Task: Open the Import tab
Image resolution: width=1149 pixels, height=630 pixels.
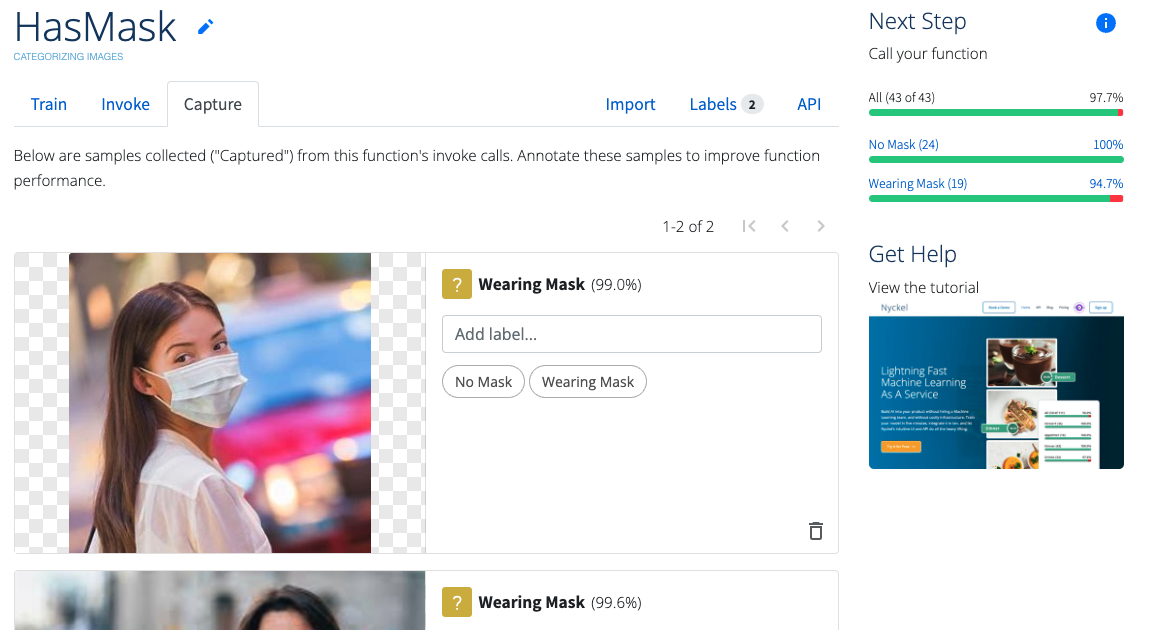Action: pos(630,104)
